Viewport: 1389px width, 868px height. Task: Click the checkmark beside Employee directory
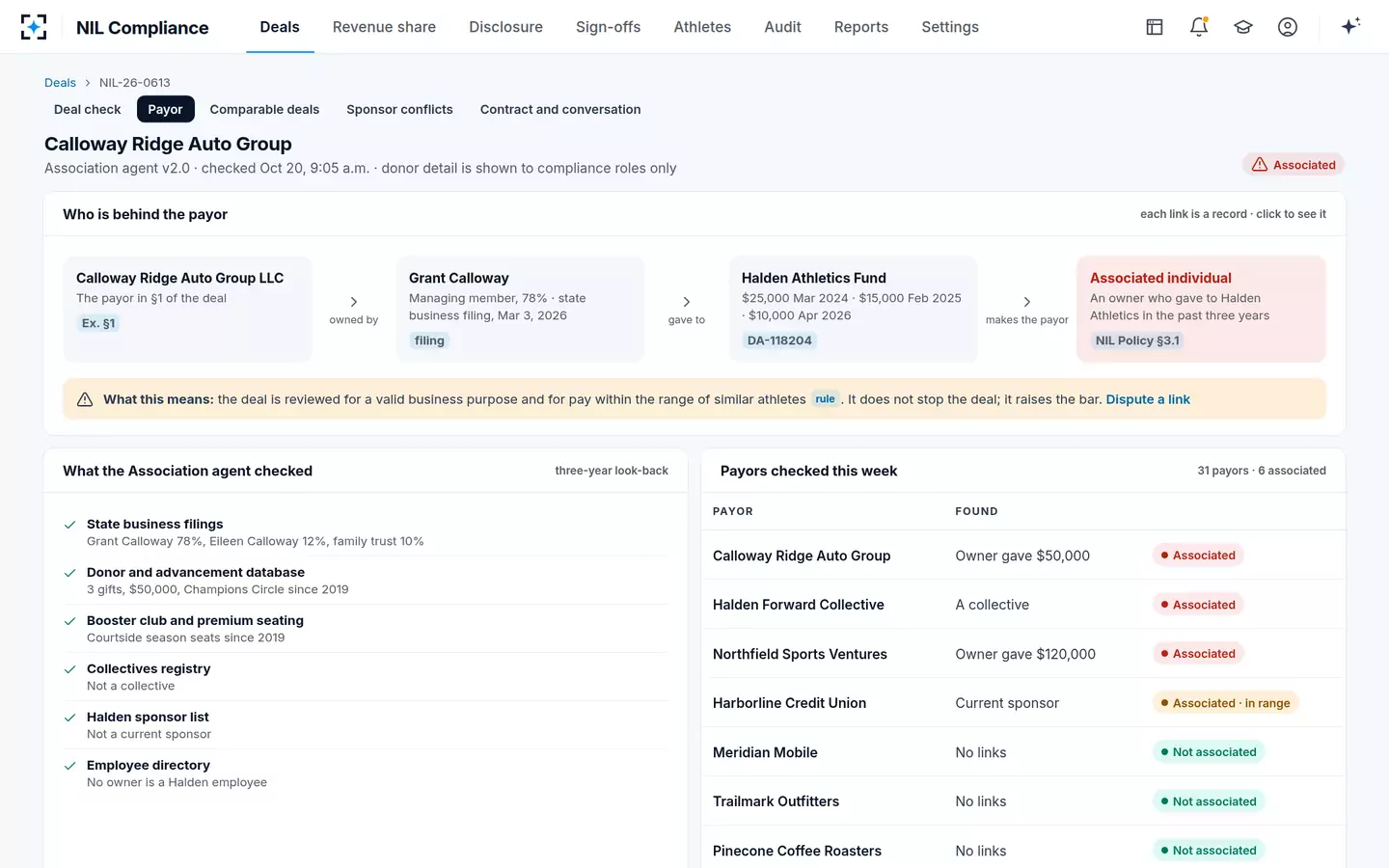(70, 766)
